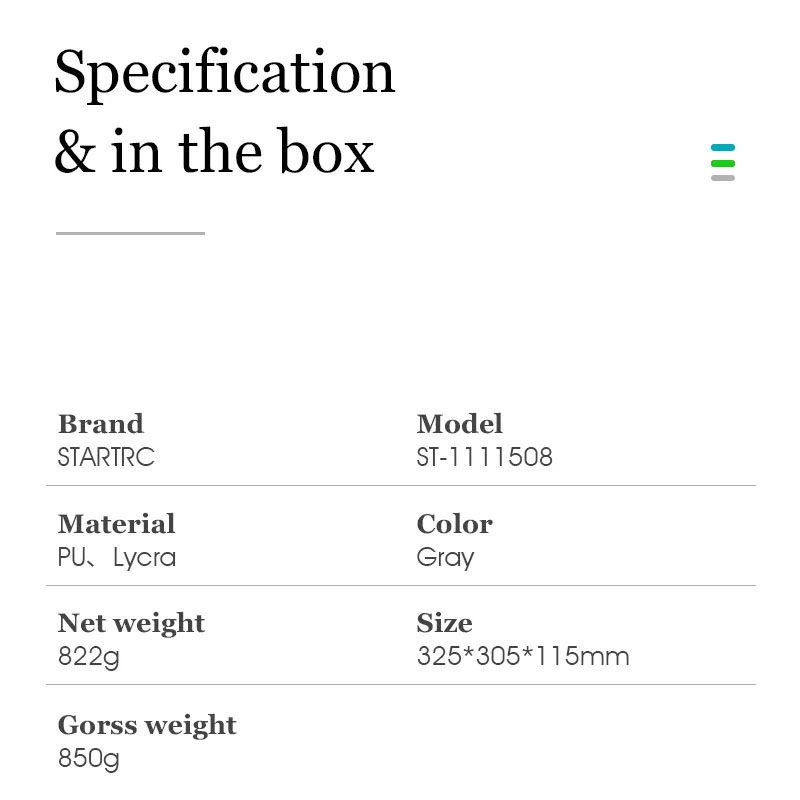Click the Model label
This screenshot has width=800, height=800.
[x=459, y=424]
